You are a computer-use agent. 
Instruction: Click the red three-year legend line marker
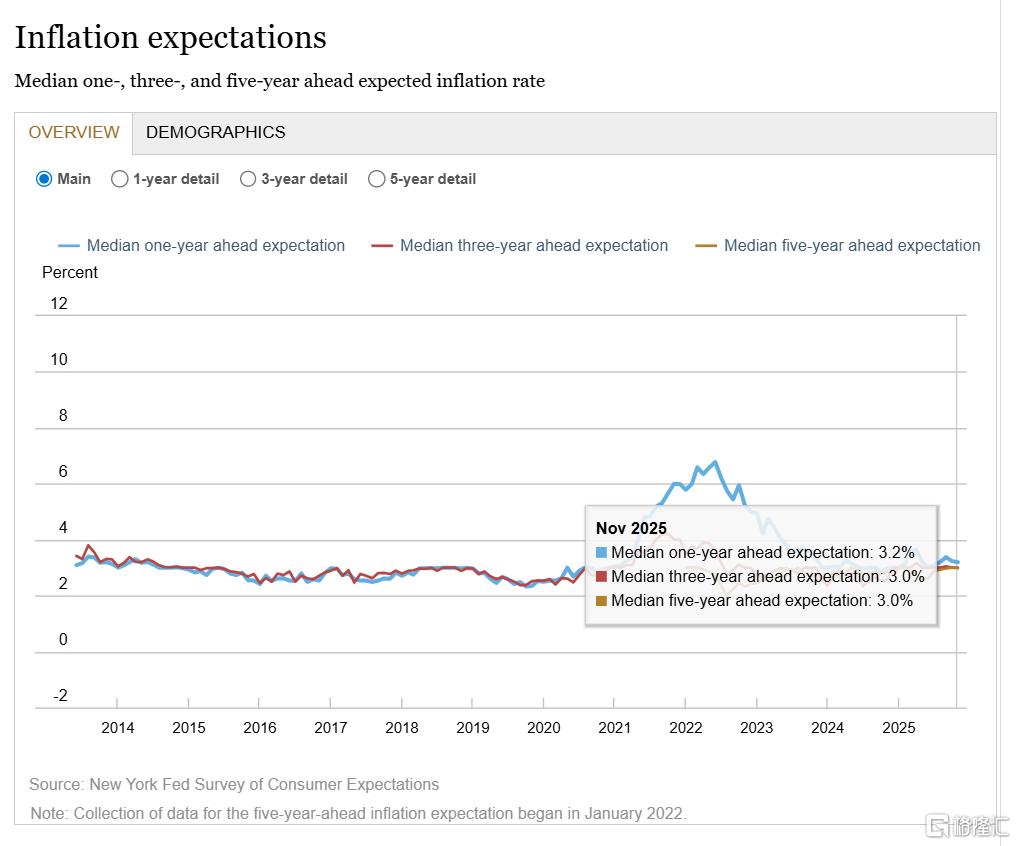382,246
